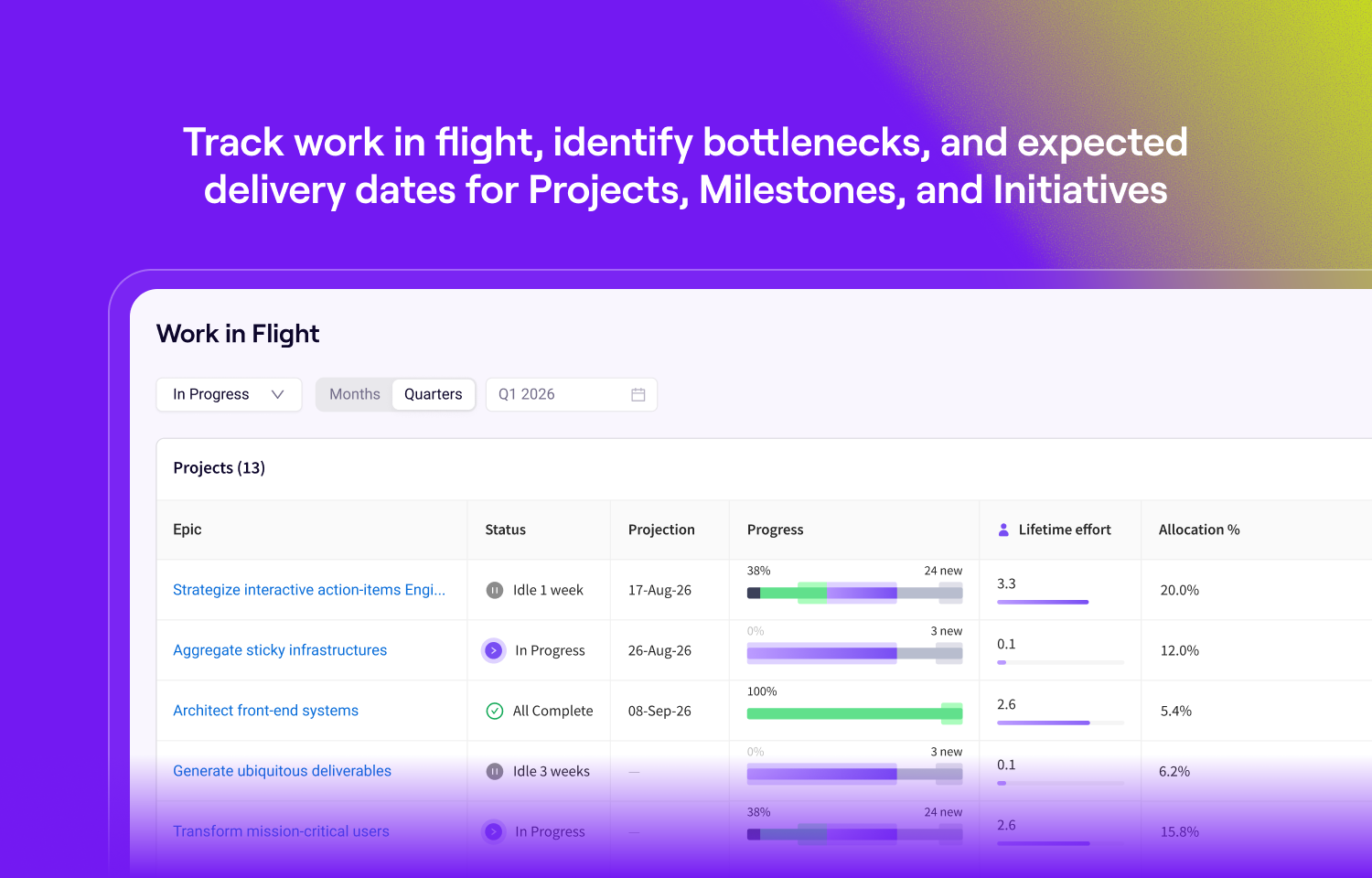Open the In Progress status filter dropdown

point(229,394)
